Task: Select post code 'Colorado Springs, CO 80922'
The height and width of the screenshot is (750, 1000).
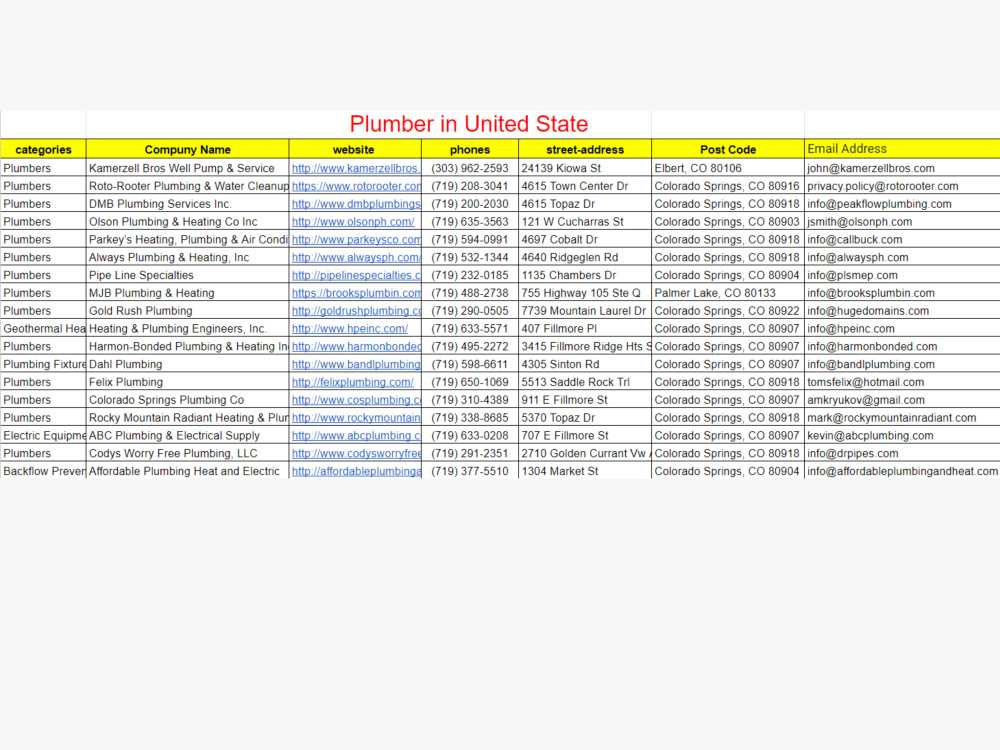Action: coord(726,311)
